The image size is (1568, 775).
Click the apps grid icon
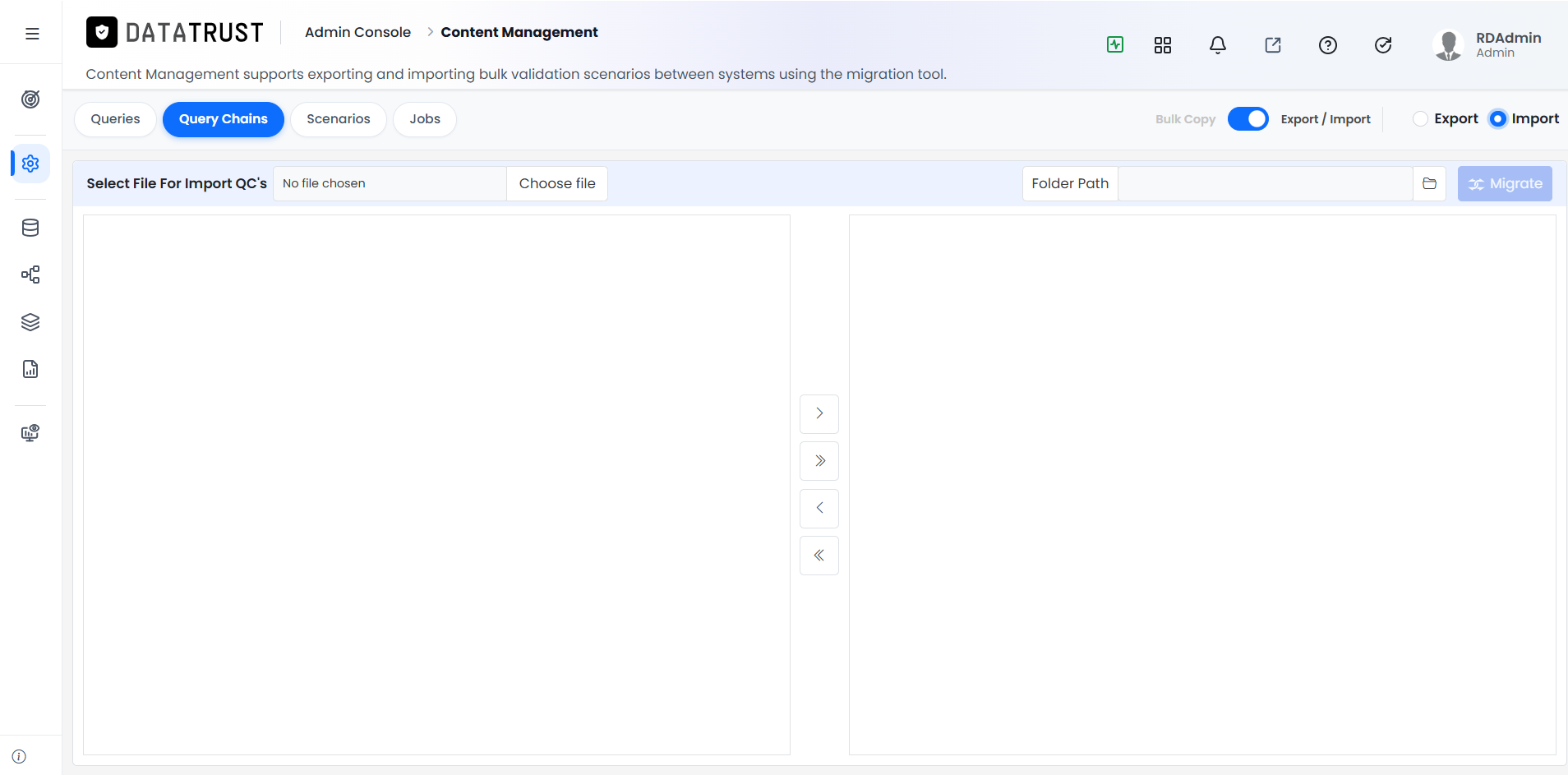1163,45
